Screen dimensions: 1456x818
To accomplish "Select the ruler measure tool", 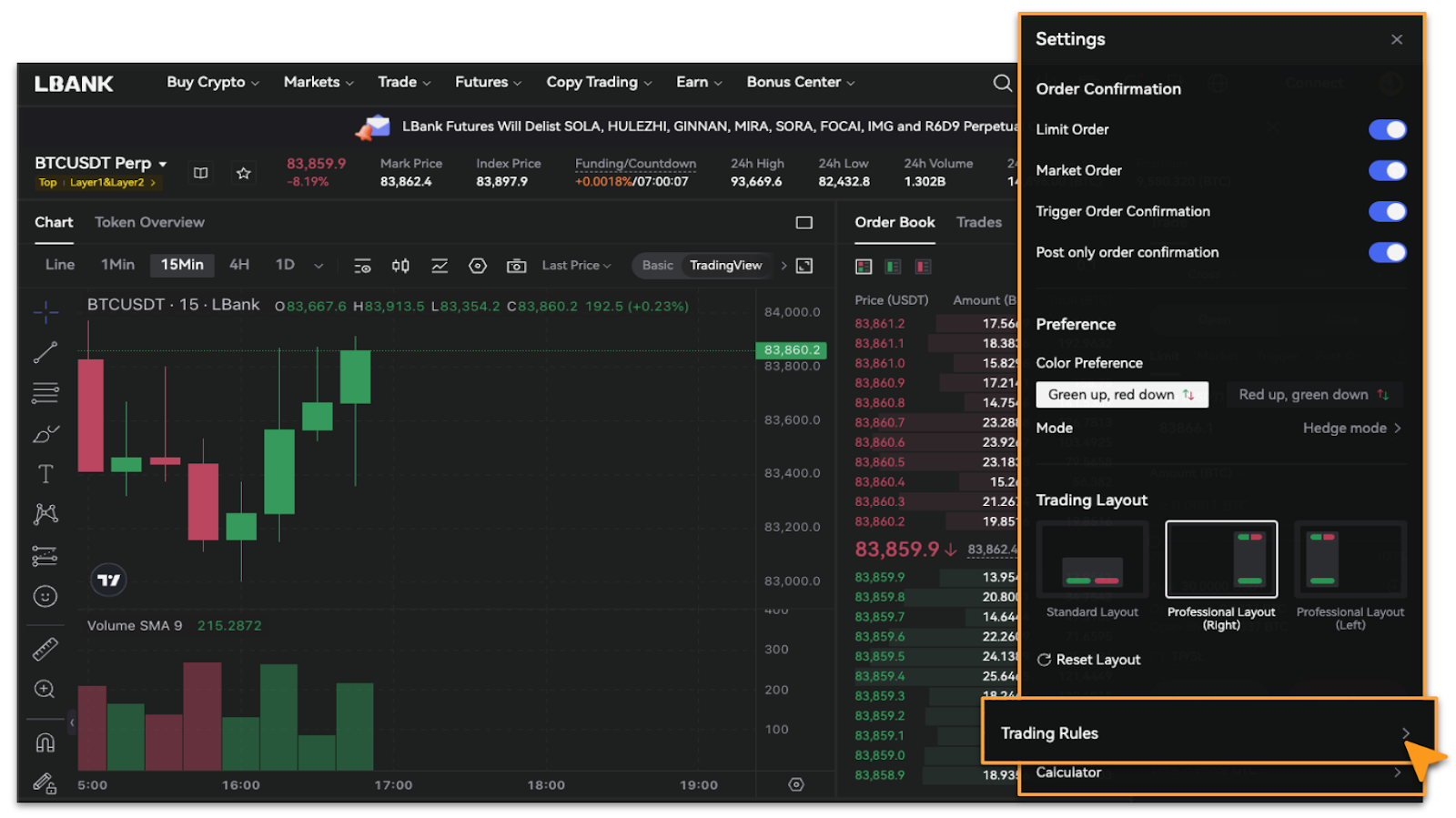I will coord(45,649).
